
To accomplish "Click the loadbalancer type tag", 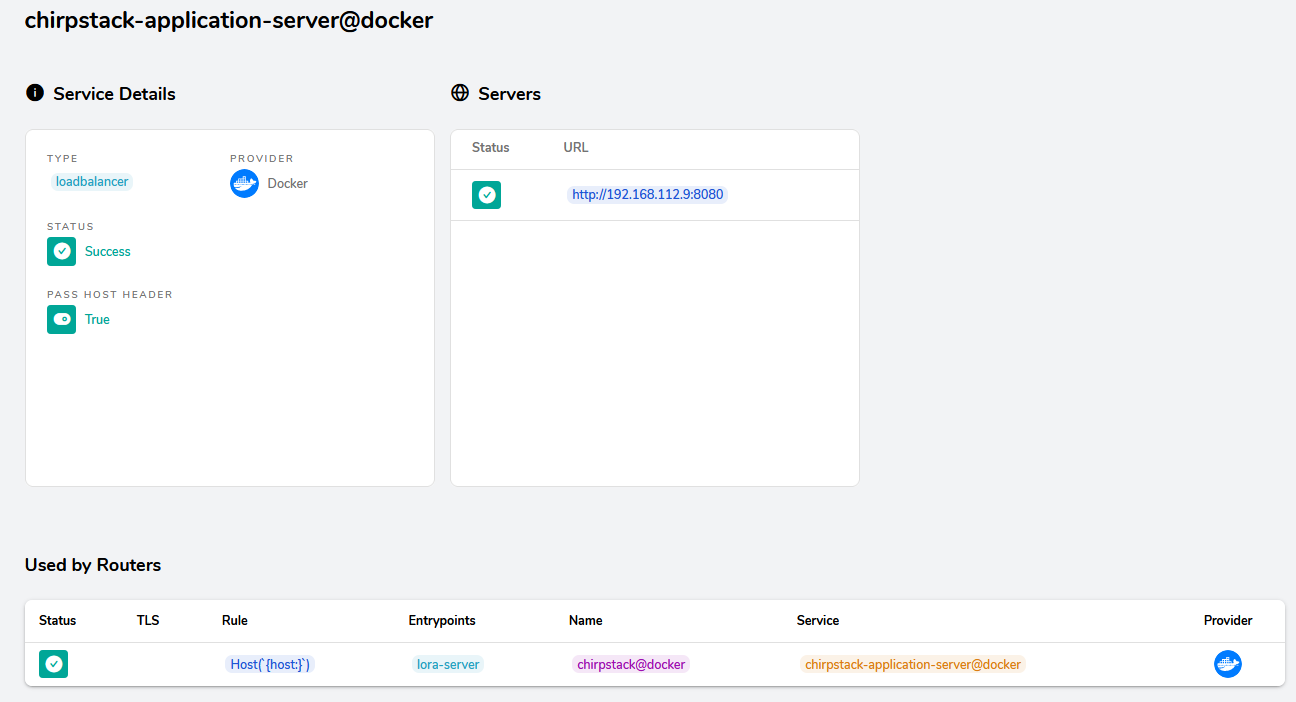I will pos(92,182).
